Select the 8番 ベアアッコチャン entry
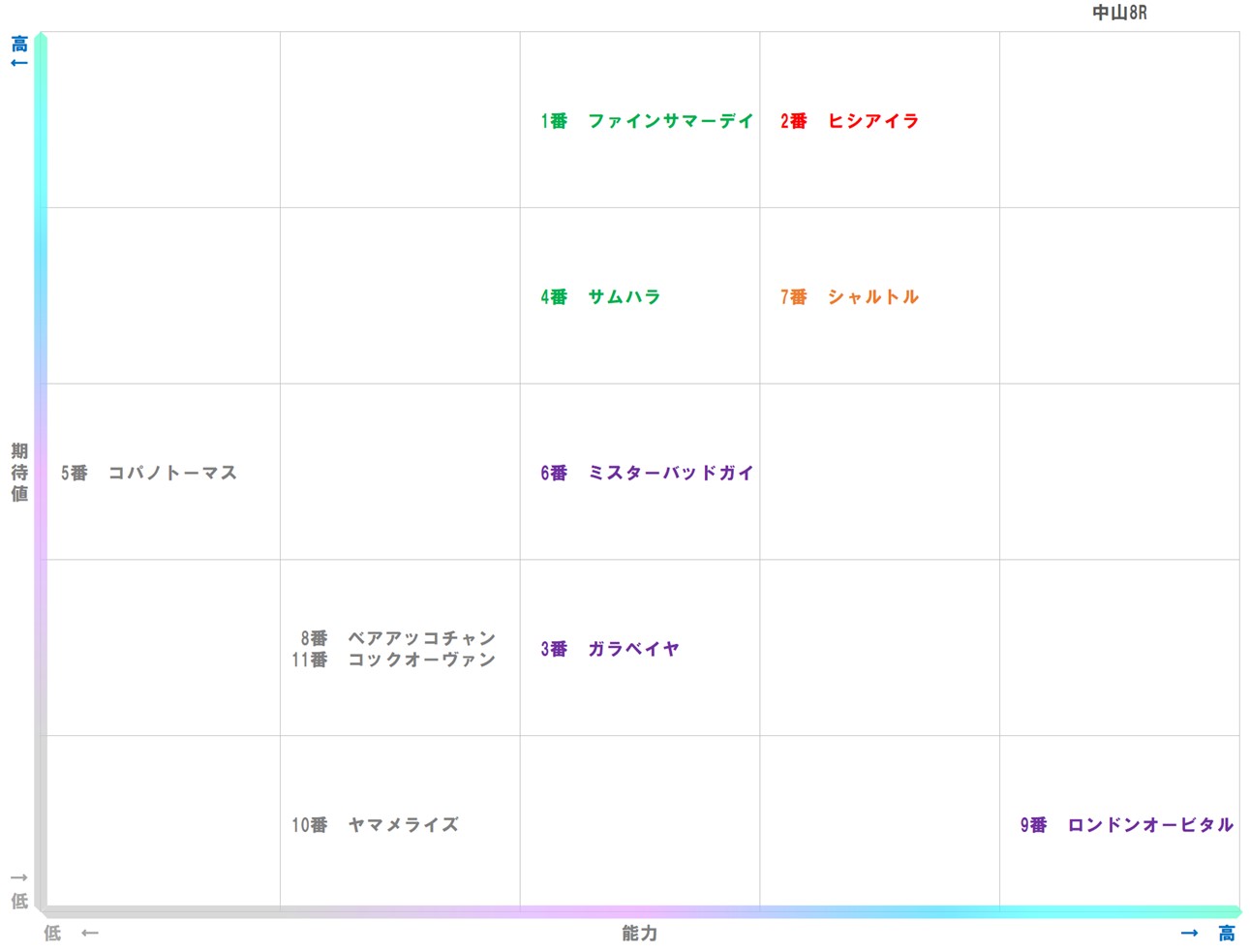This screenshot has width=1250, height=952. point(398,638)
